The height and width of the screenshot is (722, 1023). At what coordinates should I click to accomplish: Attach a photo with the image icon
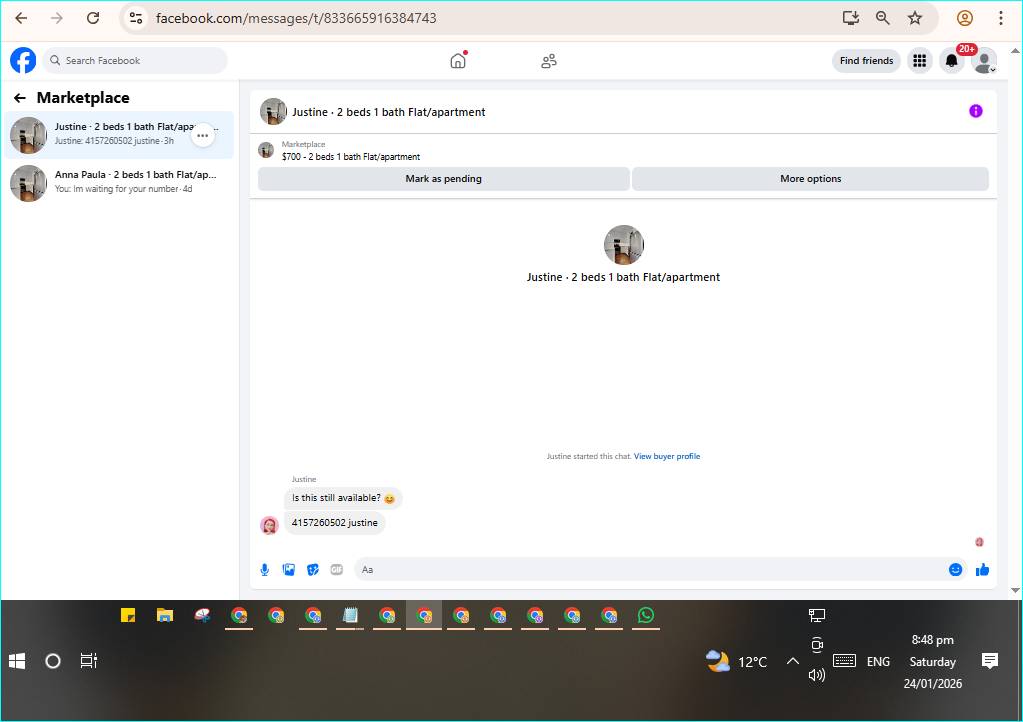click(x=288, y=569)
